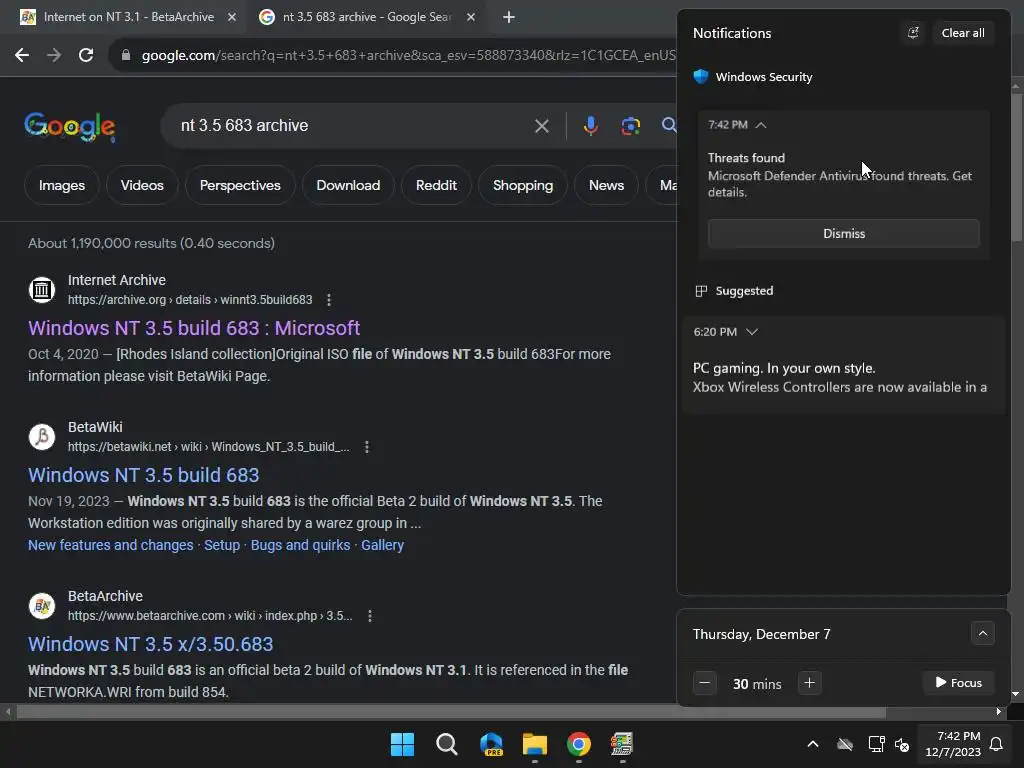Apply the Download filter chip
The width and height of the screenshot is (1024, 768).
(348, 185)
